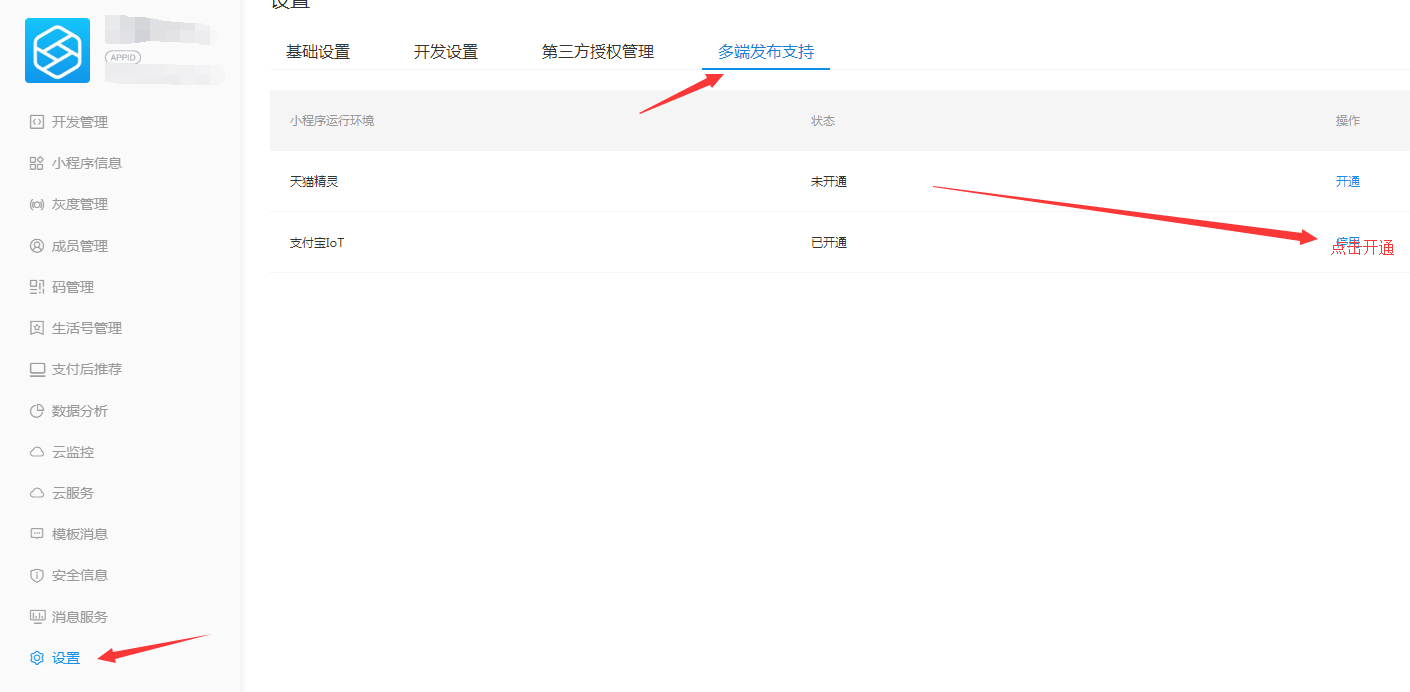The height and width of the screenshot is (692, 1410).
Task: Click the 操作 column header
Action: 1348,121
